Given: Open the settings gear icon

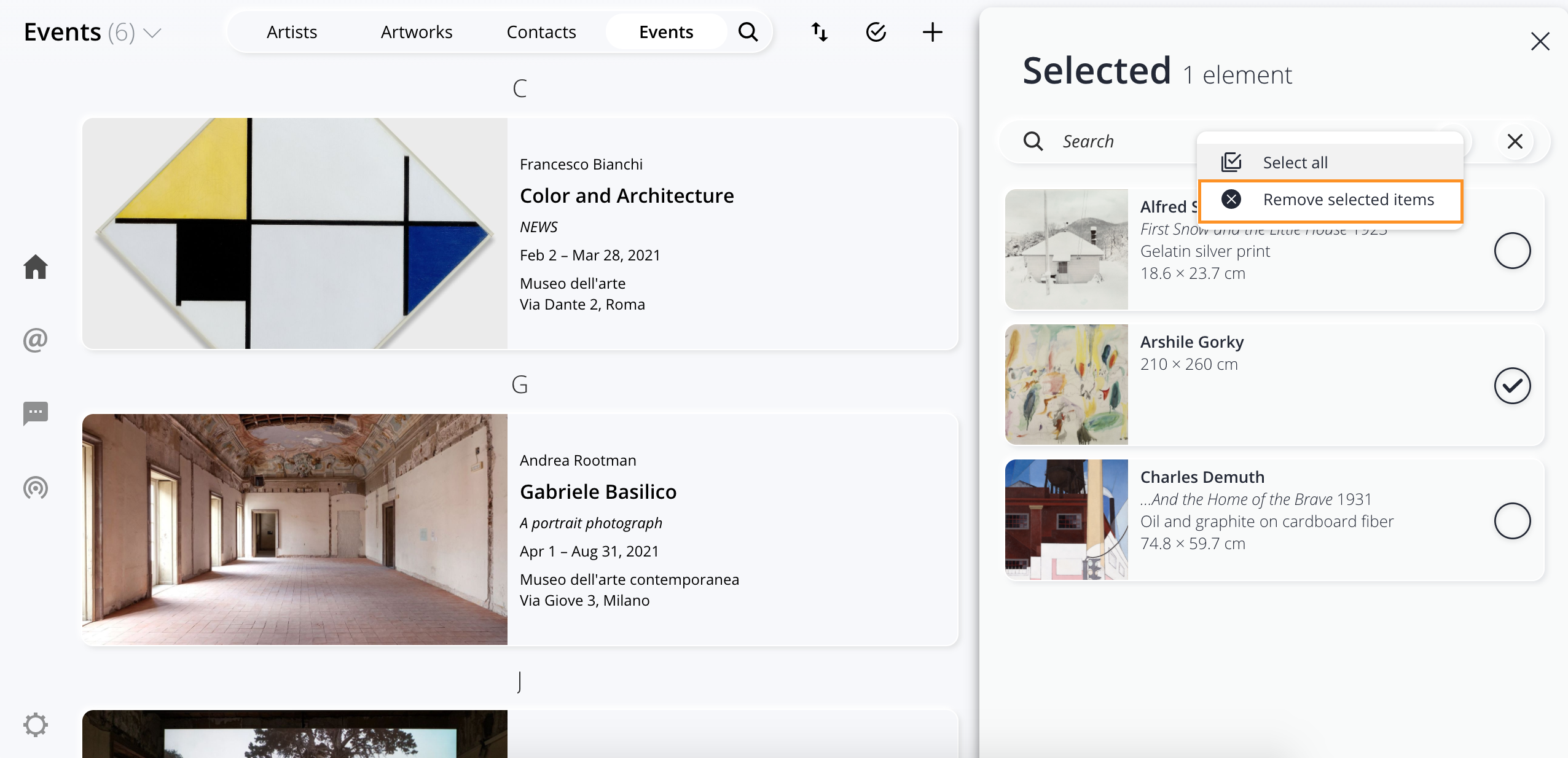Looking at the screenshot, I should [x=36, y=725].
